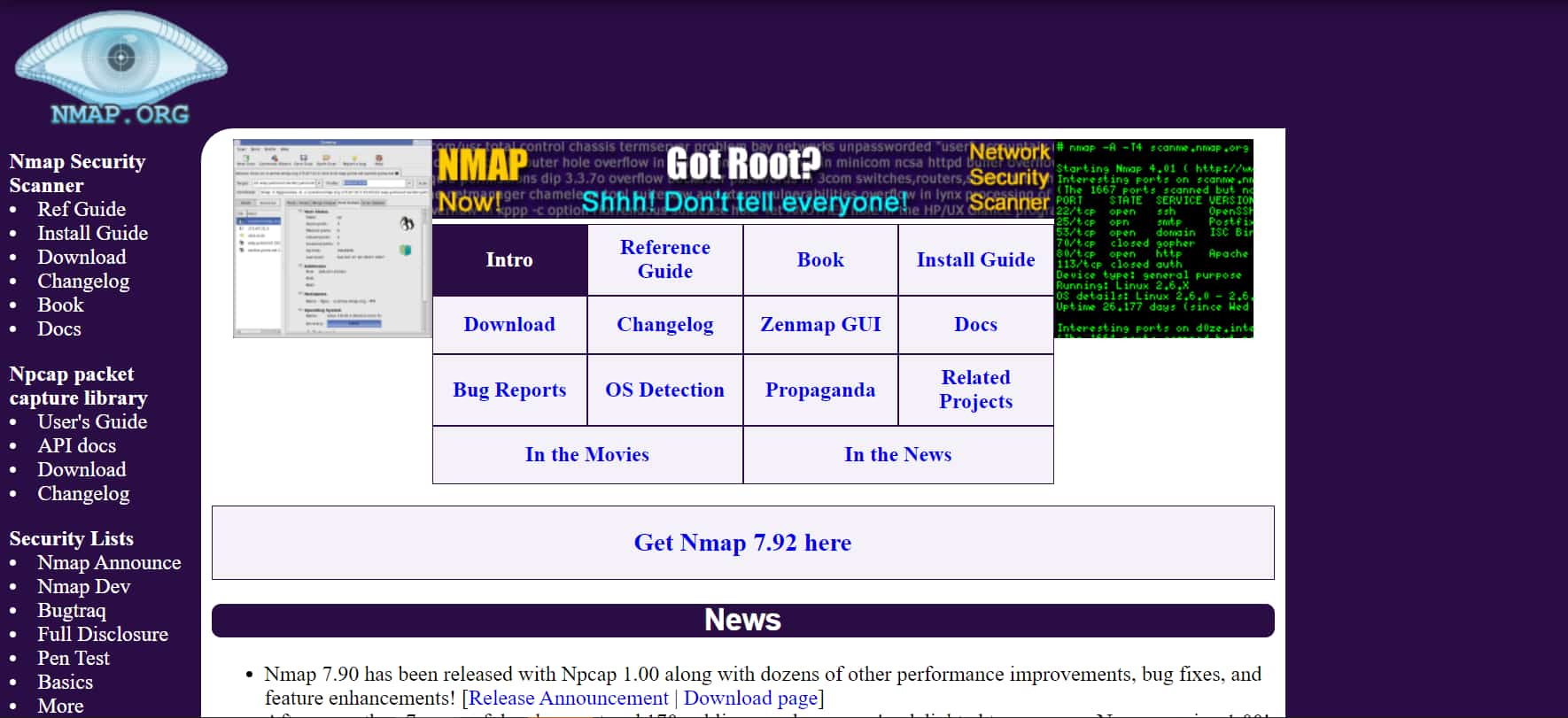Click Download in the navigation grid
Viewport: 1568px width, 718px height.
click(x=509, y=325)
